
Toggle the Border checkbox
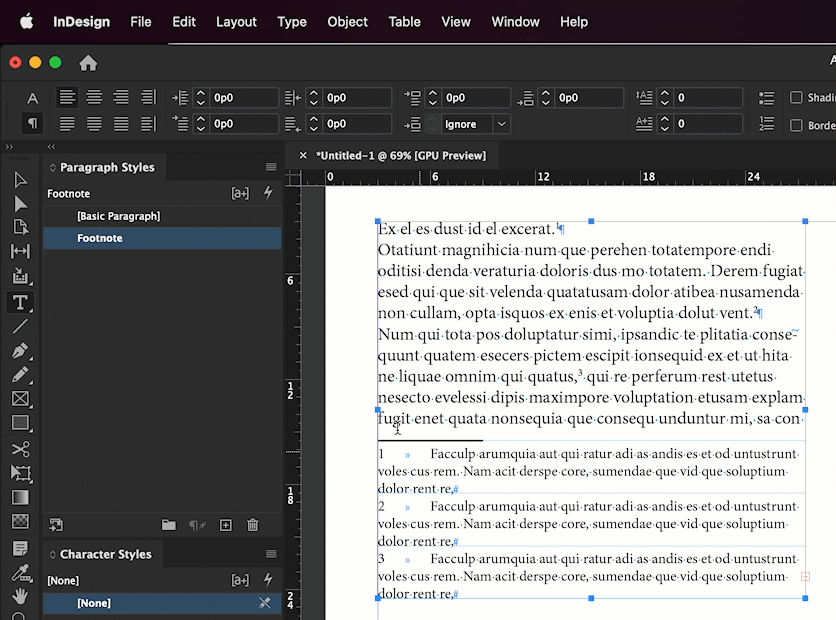pyautogui.click(x=796, y=125)
